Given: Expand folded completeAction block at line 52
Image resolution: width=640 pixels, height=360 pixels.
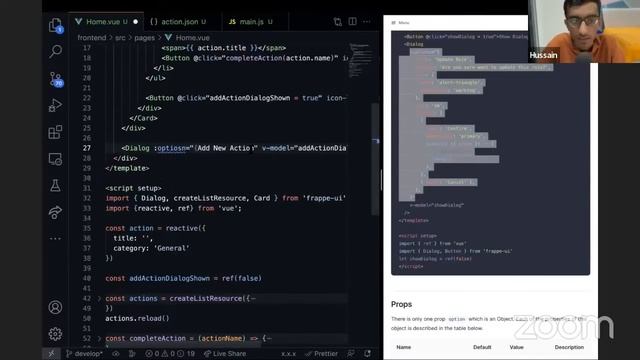Looking at the screenshot, I should click(99, 338).
